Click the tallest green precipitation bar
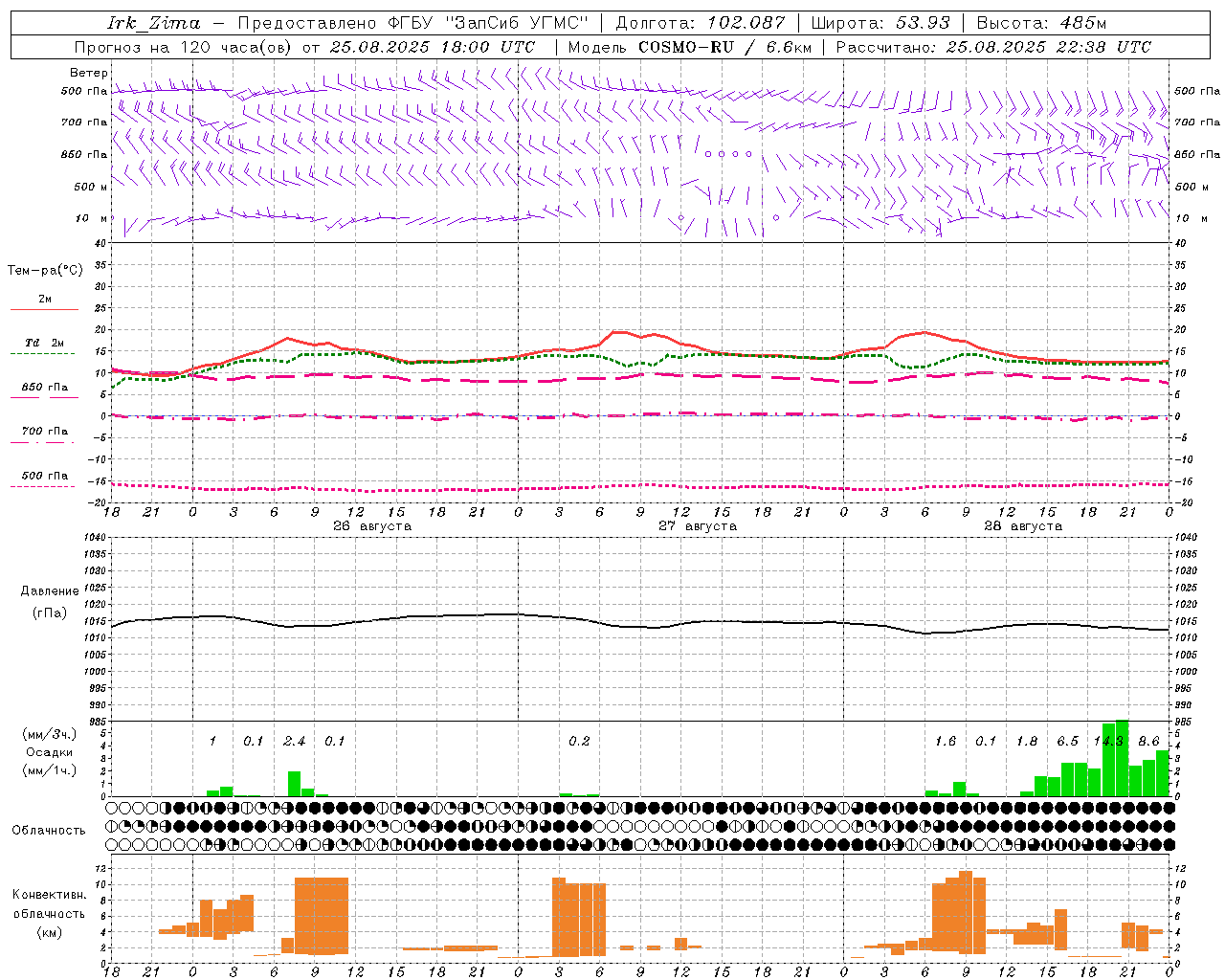The image size is (1225, 980). (1122, 758)
